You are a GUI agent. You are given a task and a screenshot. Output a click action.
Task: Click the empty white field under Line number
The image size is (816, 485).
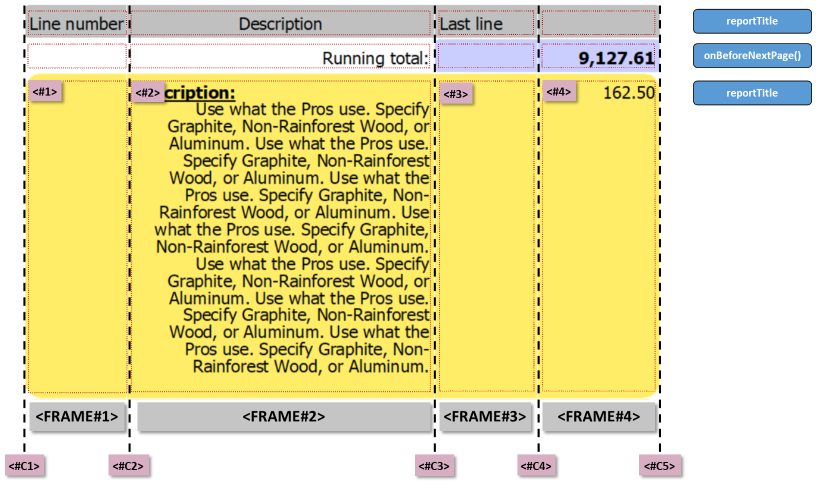coord(76,56)
